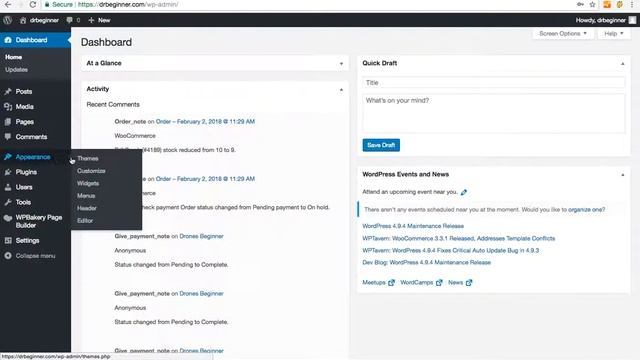Screen dimensions: 640x360
Task: Click the Dashboard gauge icon in sidebar
Action: 8,40
